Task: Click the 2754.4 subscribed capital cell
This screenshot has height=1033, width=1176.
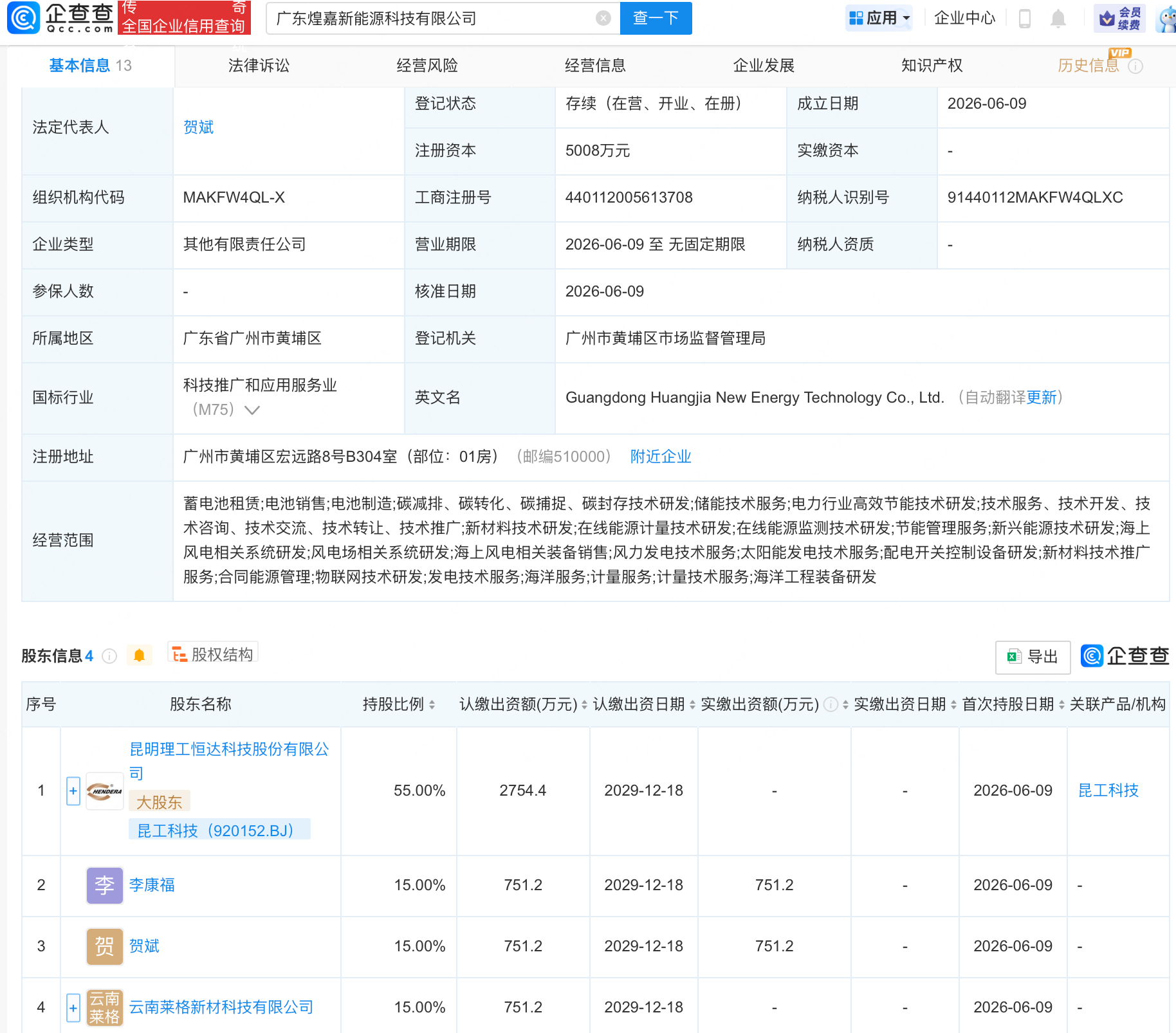Action: pos(523,791)
